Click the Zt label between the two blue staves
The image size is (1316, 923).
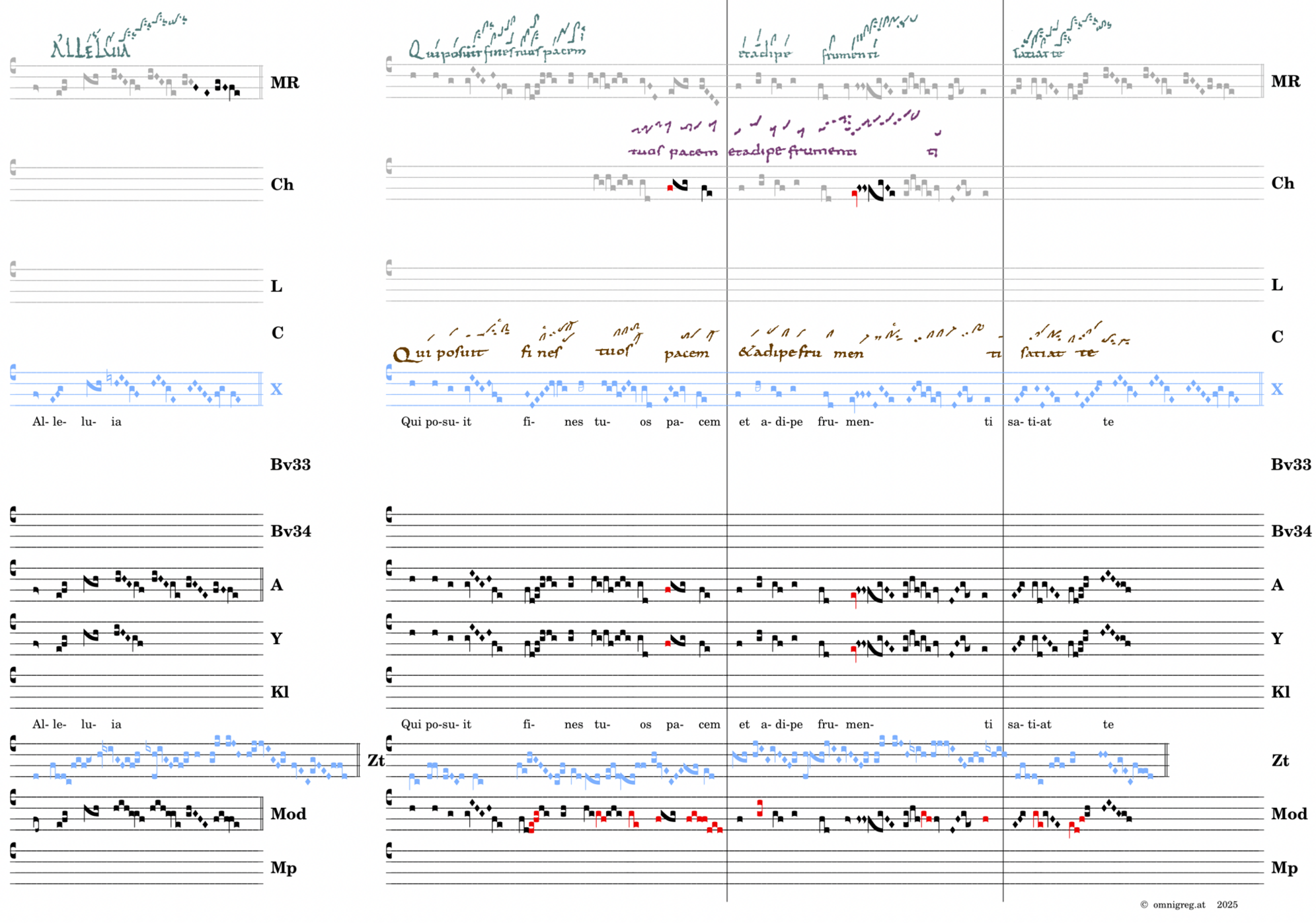[x=375, y=760]
